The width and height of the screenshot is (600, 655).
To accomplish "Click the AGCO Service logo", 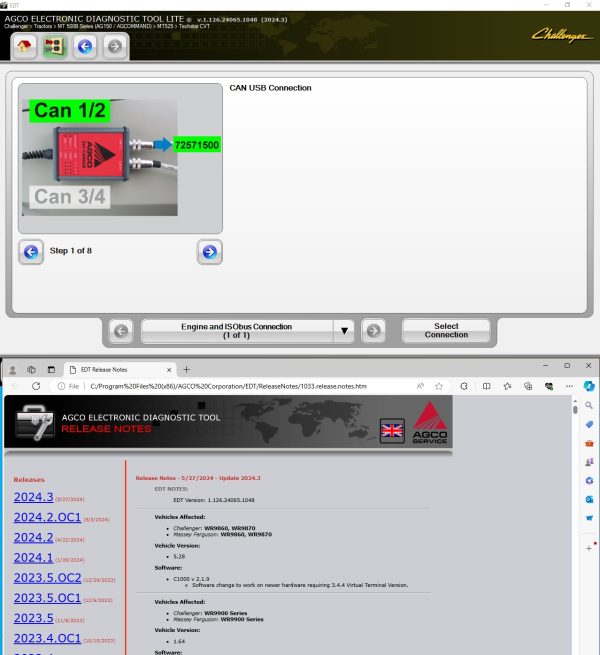I will click(x=430, y=423).
